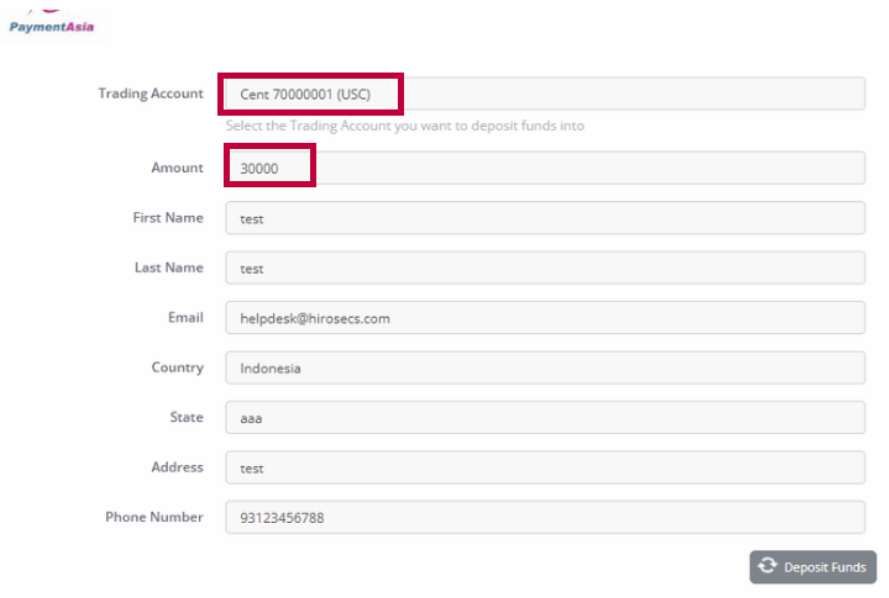The width and height of the screenshot is (889, 598).
Task: Select the State field containing aaa
Action: [544, 418]
